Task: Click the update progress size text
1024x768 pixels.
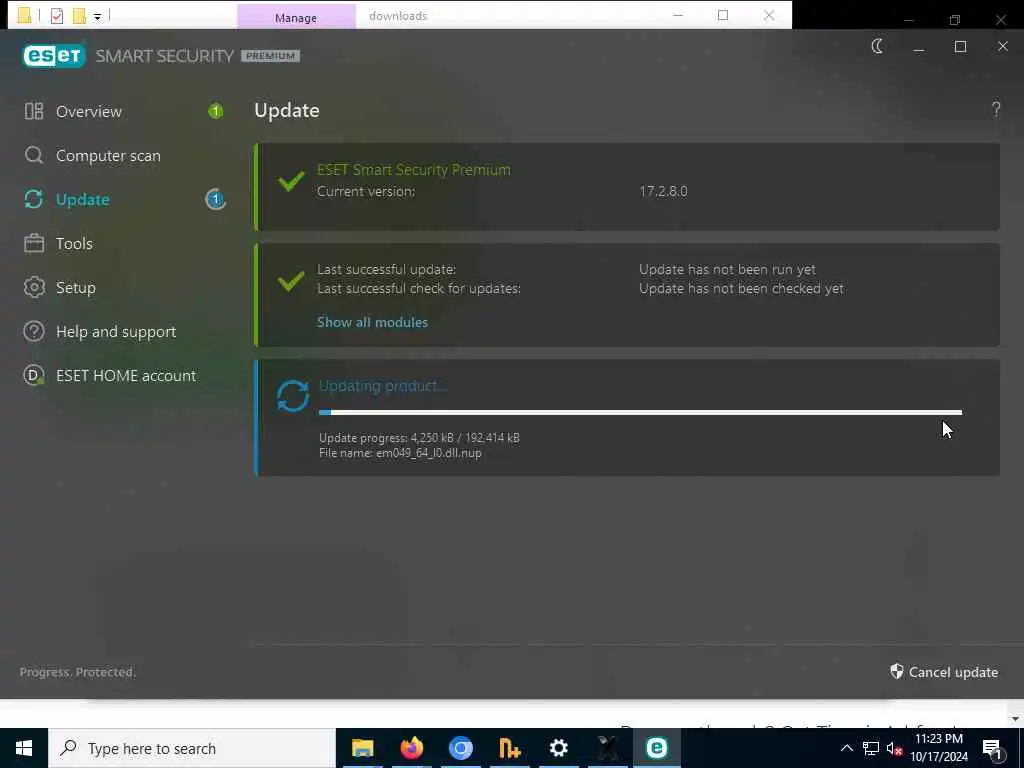Action: pyautogui.click(x=419, y=438)
